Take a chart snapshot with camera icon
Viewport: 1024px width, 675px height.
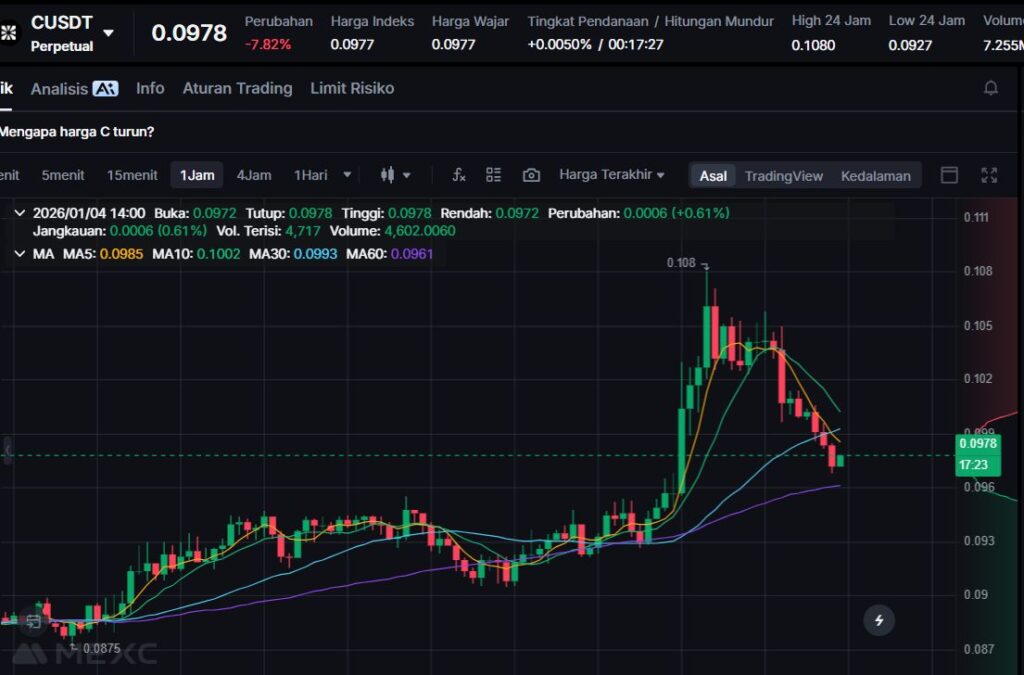[531, 175]
